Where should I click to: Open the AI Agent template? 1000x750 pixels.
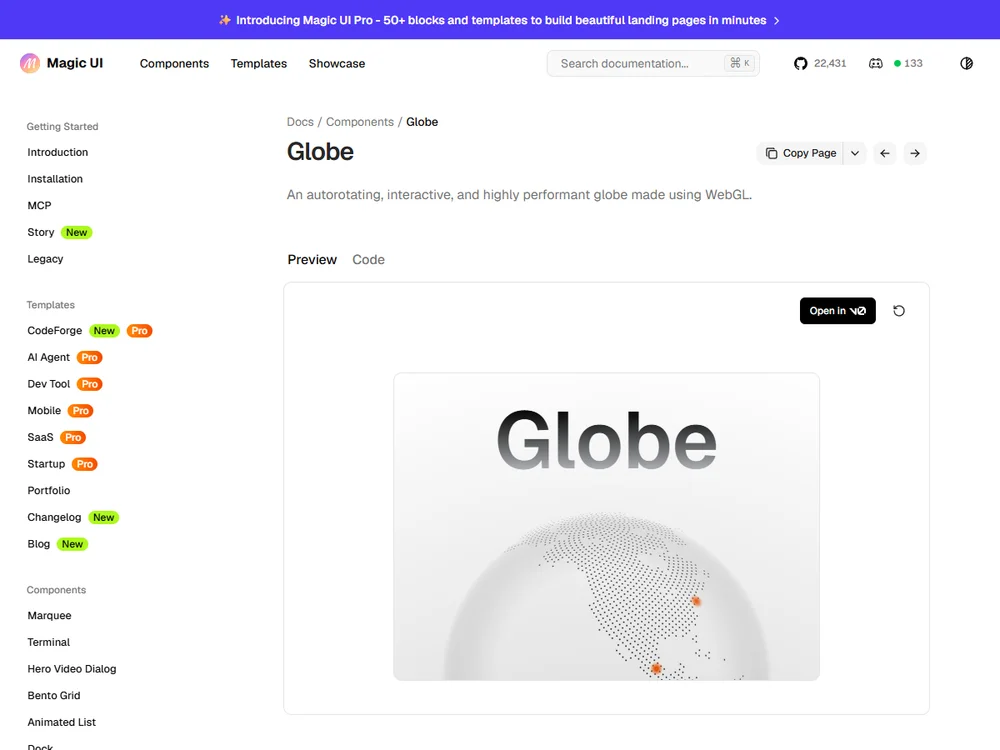click(48, 357)
